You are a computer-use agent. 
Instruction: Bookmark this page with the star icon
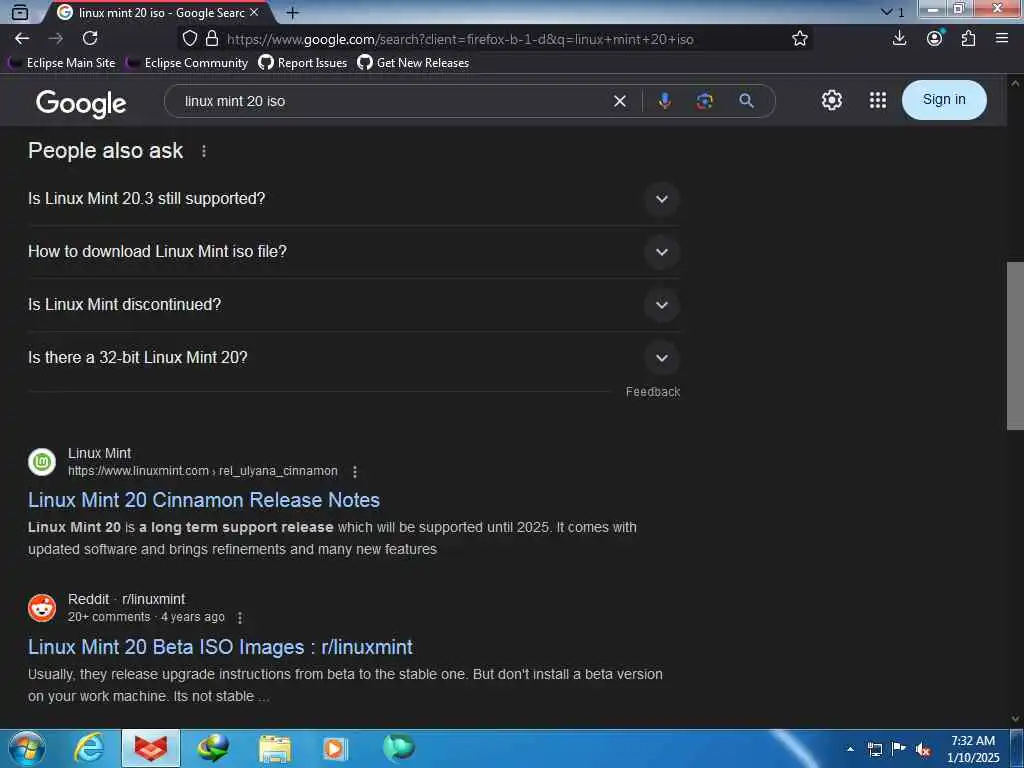(x=800, y=39)
